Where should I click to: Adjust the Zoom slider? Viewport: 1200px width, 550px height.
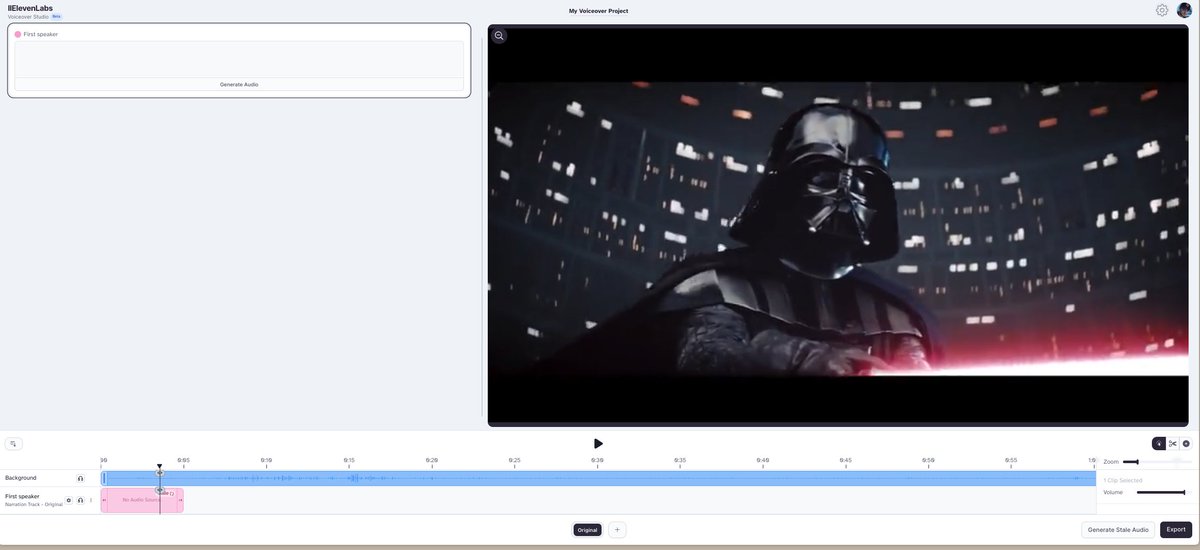[1155, 462]
